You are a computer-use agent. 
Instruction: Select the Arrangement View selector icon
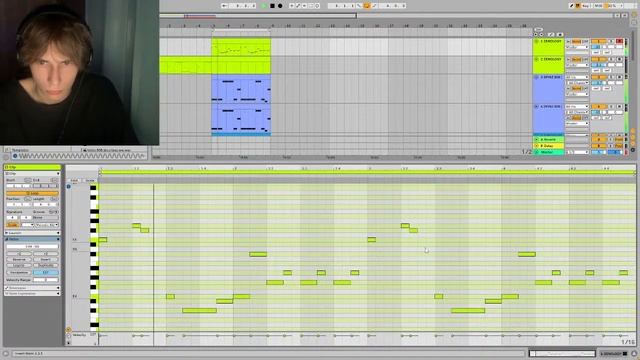click(634, 15)
